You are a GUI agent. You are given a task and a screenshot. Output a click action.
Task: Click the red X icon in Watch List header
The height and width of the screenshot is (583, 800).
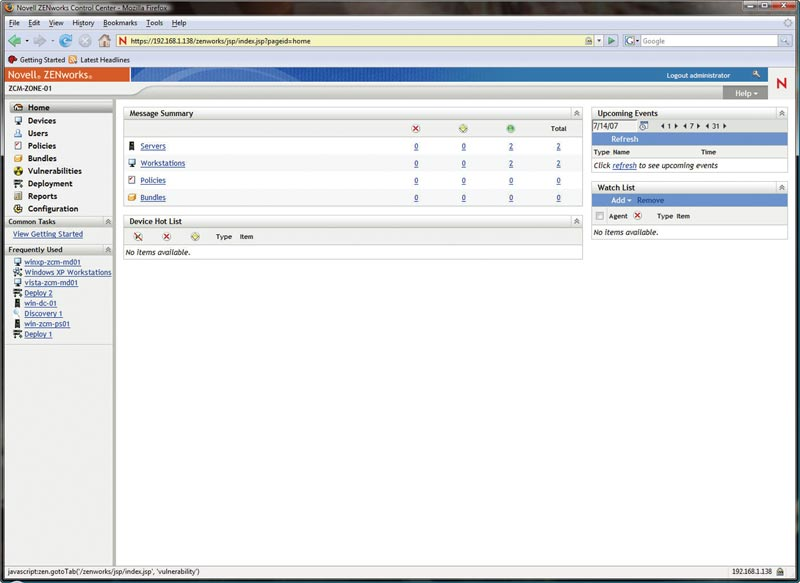point(637,216)
